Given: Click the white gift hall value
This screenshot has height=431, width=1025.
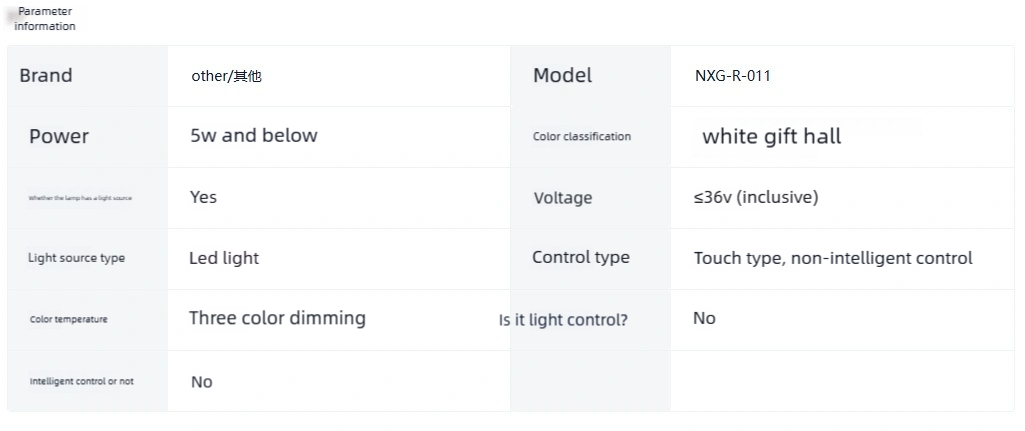Looking at the screenshot, I should [x=771, y=137].
